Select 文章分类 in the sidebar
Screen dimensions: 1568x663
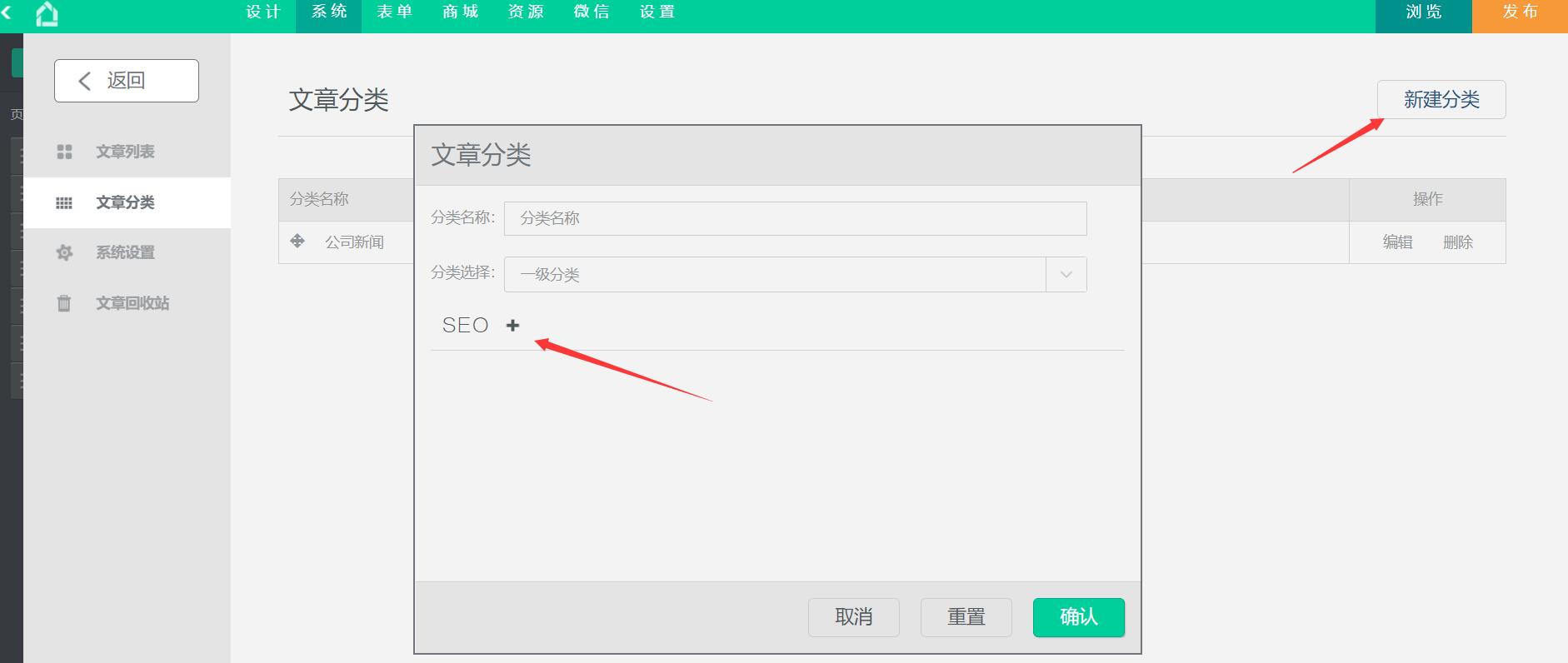pos(127,202)
